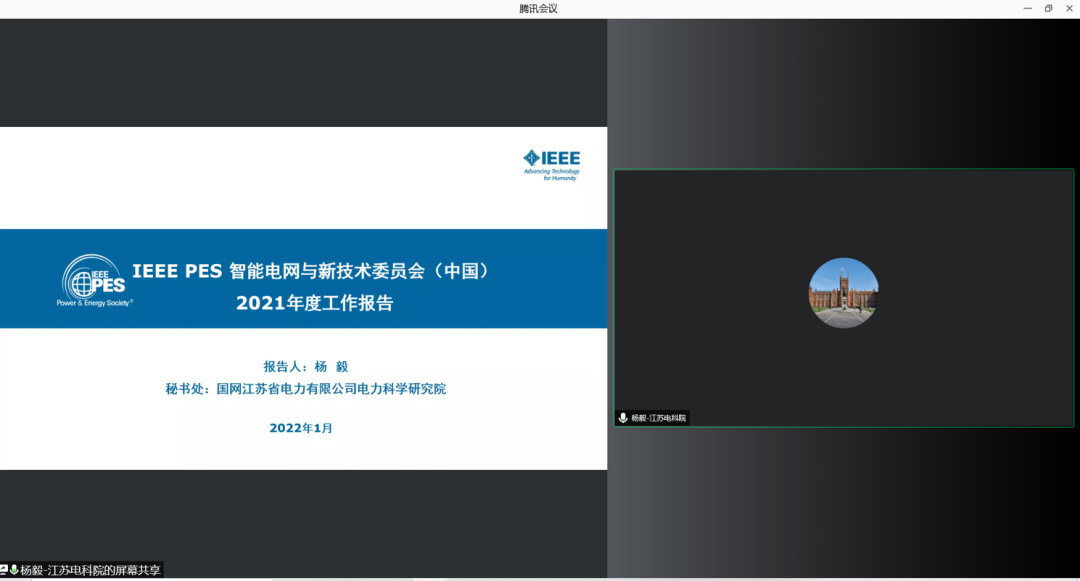Click the 2022年1月 date on the slide

(x=301, y=428)
